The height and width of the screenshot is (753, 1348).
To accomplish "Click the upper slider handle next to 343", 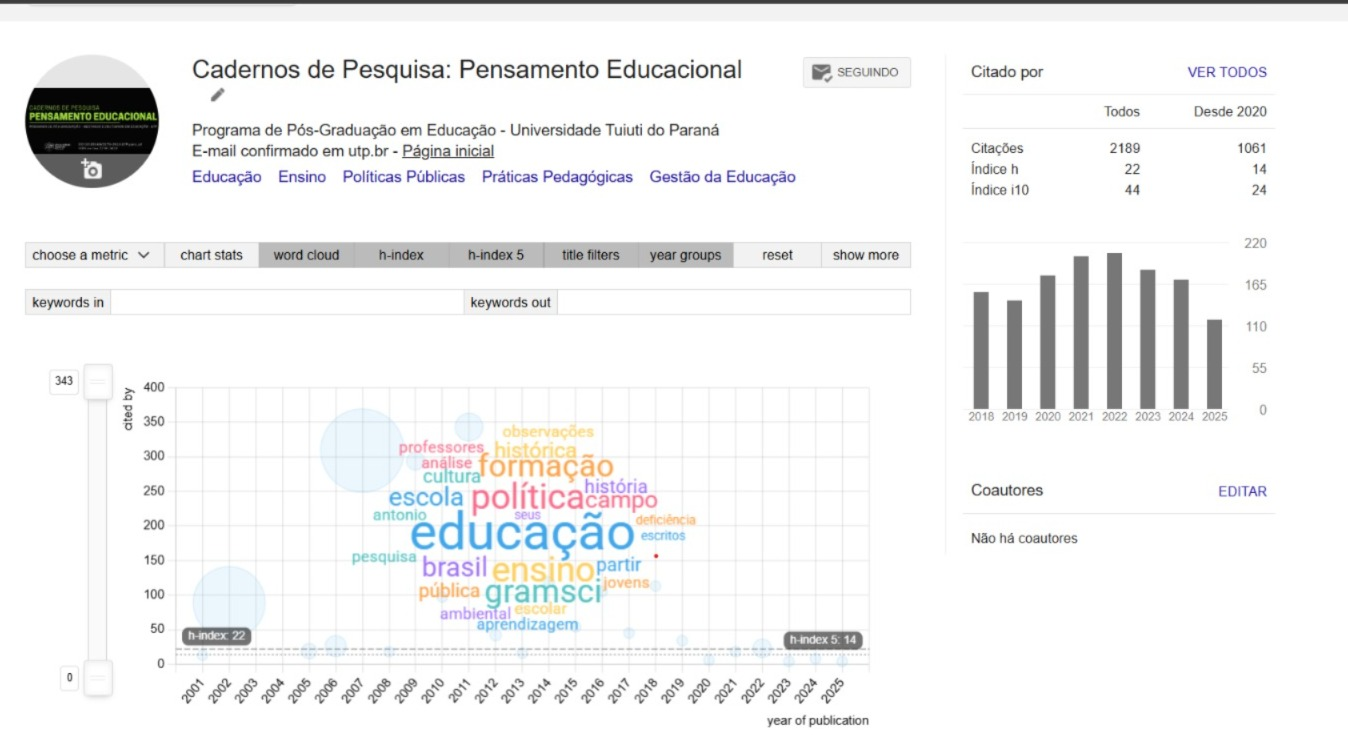I will pos(98,381).
